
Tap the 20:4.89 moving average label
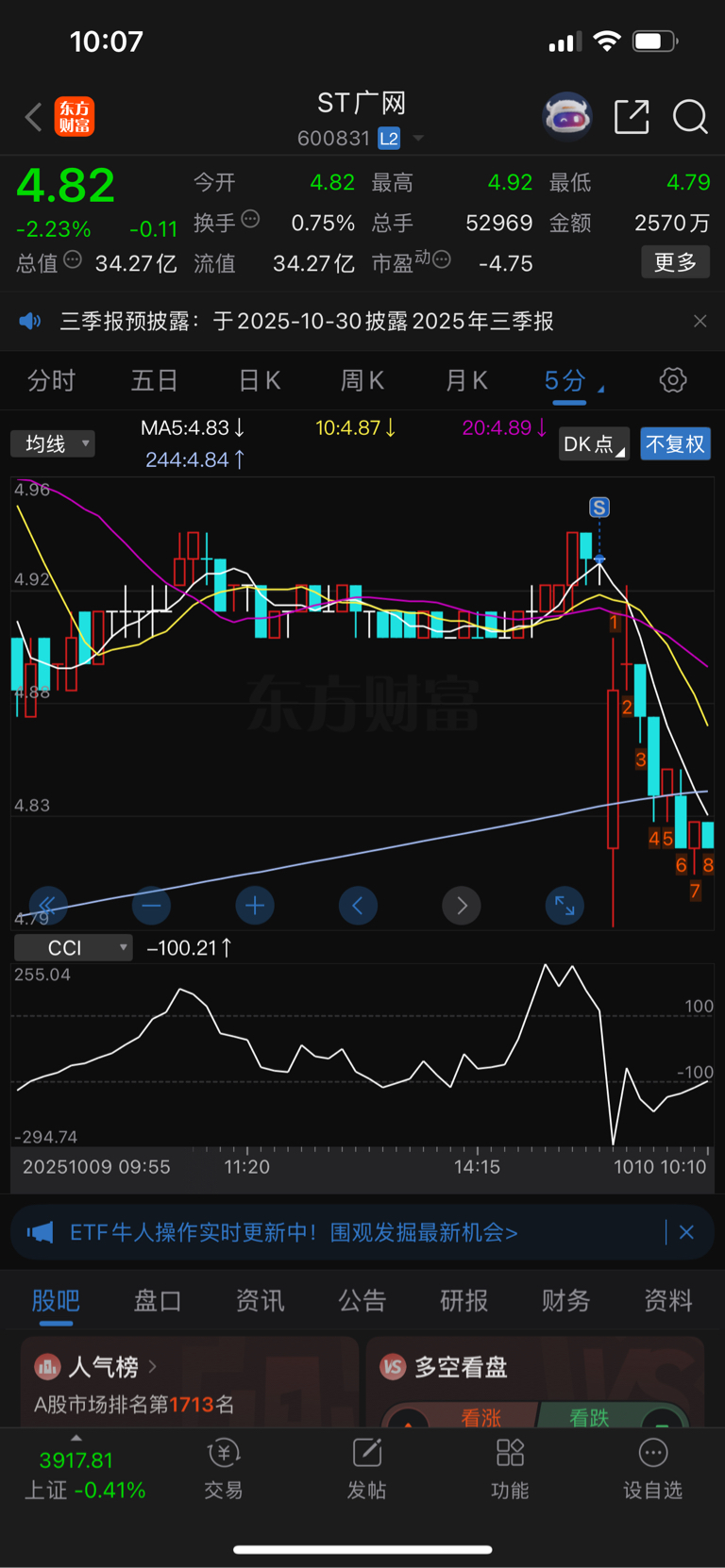(505, 427)
